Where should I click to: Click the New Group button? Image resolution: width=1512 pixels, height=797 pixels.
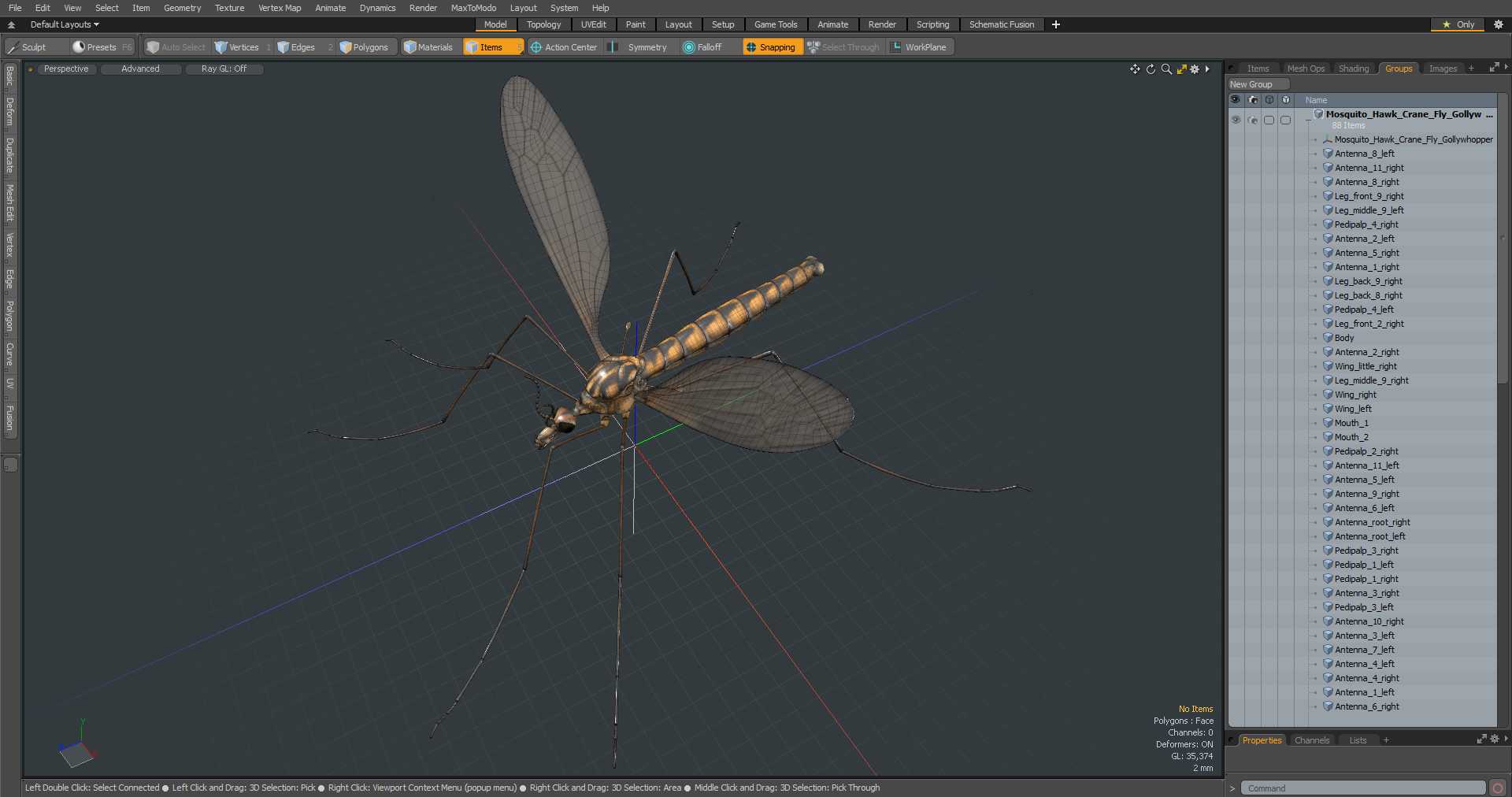coord(1258,84)
